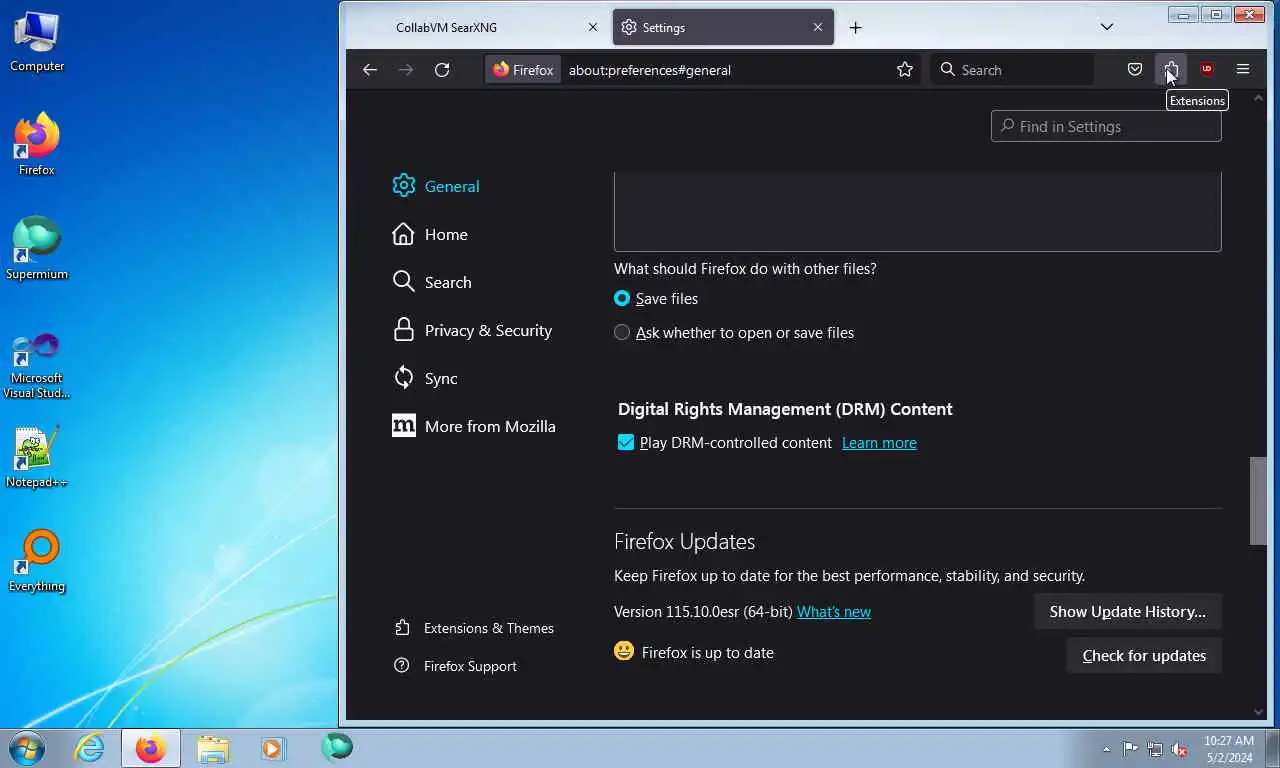
Task: Open the DRM Learn more link
Action: coord(879,442)
